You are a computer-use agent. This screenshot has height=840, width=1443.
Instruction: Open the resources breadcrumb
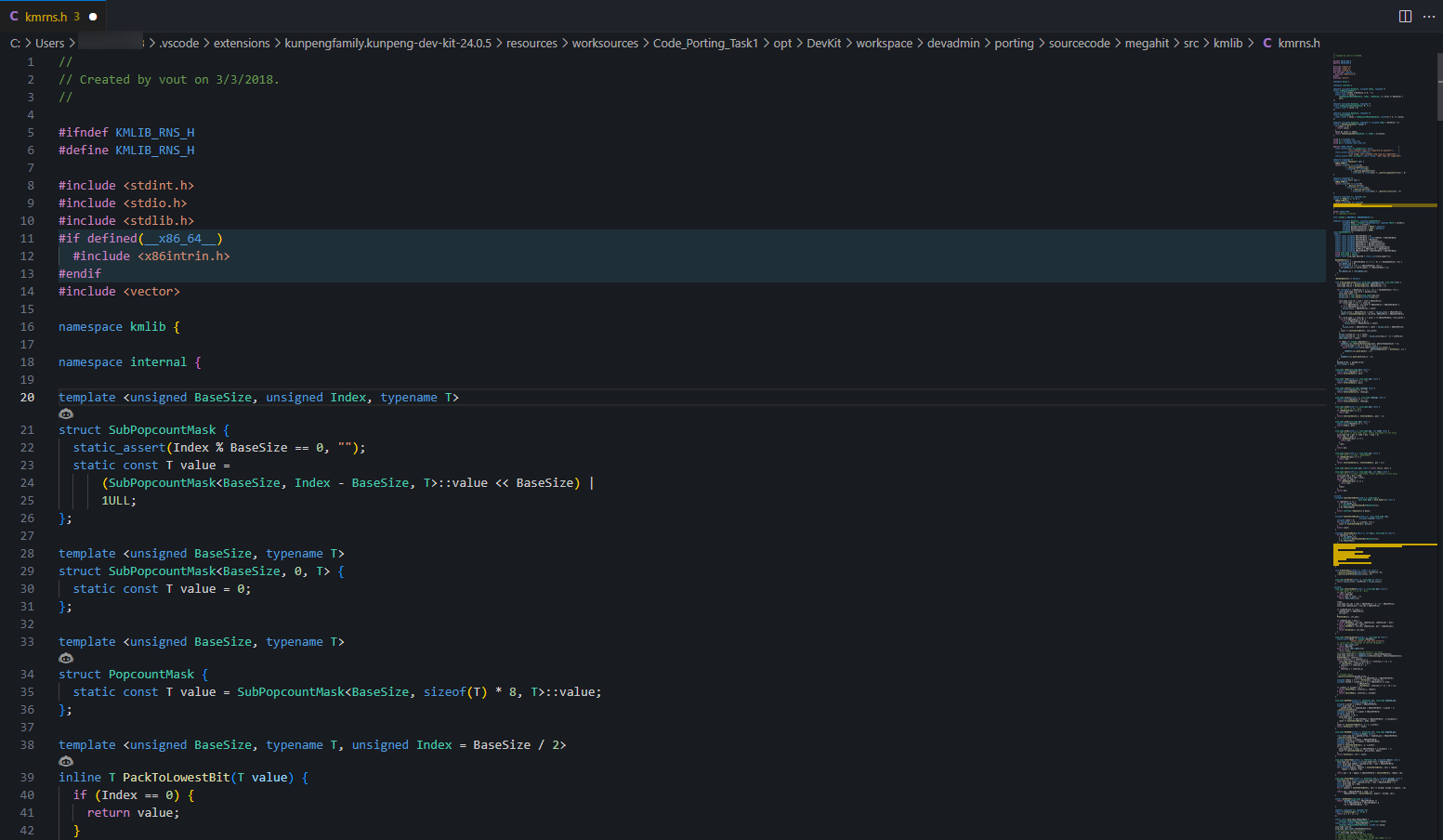point(531,43)
